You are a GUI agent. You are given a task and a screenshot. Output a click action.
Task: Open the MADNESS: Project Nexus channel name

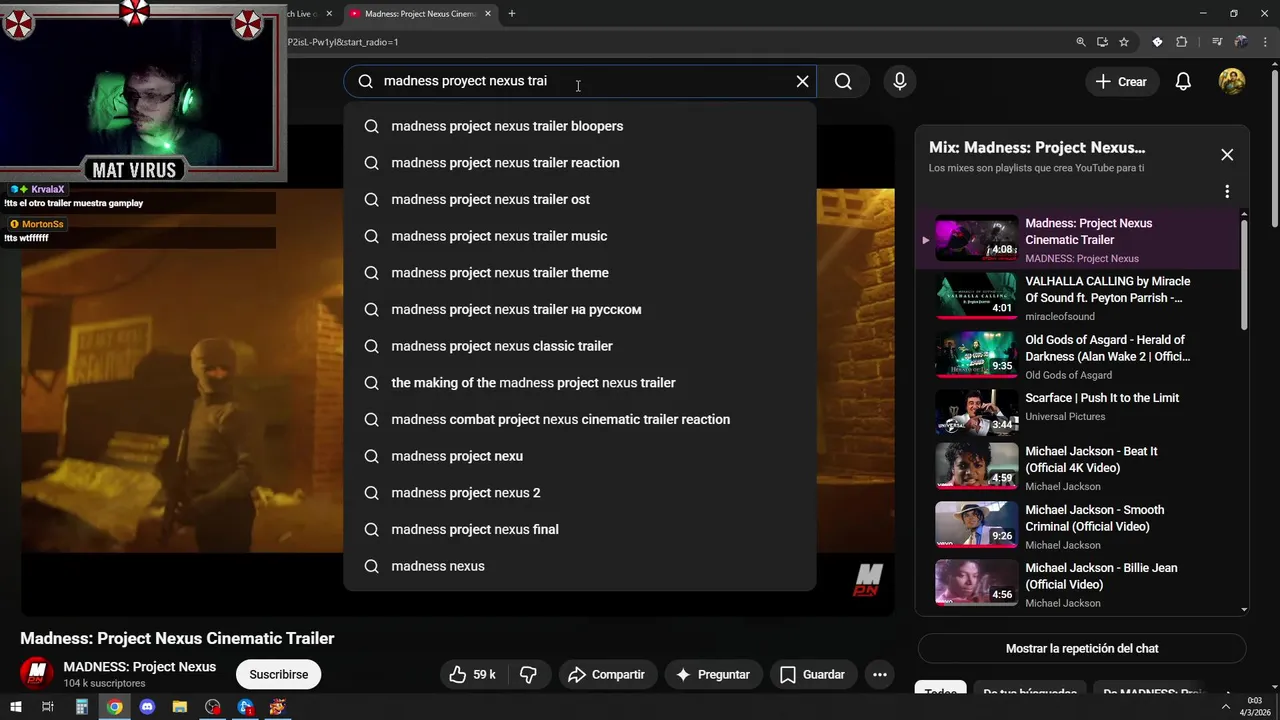point(140,667)
